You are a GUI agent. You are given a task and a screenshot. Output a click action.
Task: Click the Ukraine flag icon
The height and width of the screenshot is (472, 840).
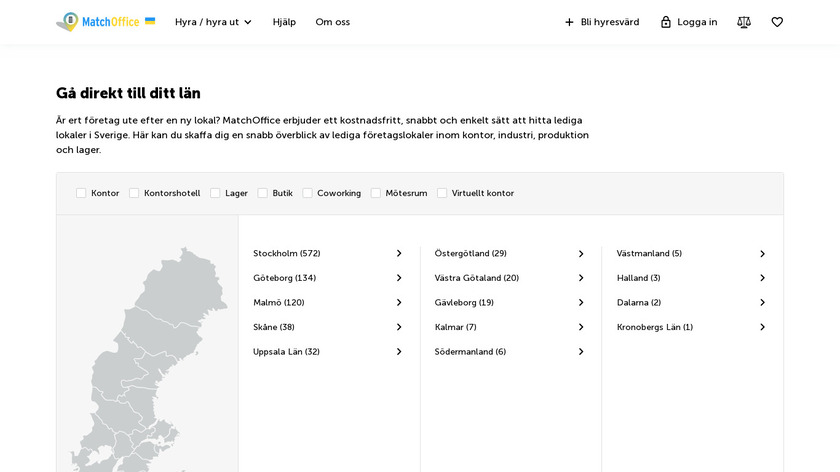150,20
